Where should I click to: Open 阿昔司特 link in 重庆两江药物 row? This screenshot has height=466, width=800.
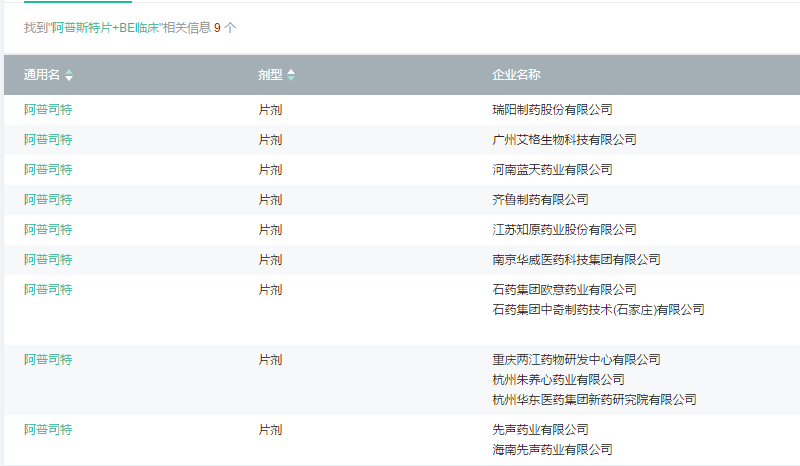coord(48,360)
